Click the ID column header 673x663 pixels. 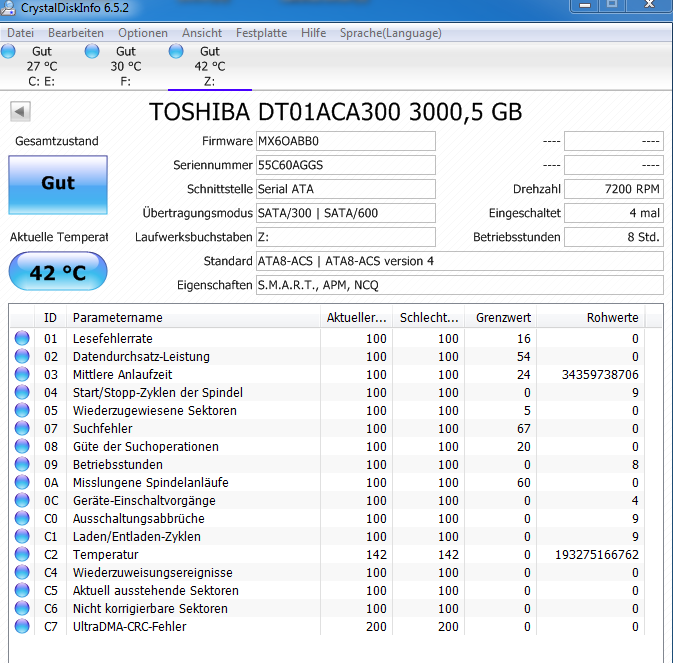[50, 318]
